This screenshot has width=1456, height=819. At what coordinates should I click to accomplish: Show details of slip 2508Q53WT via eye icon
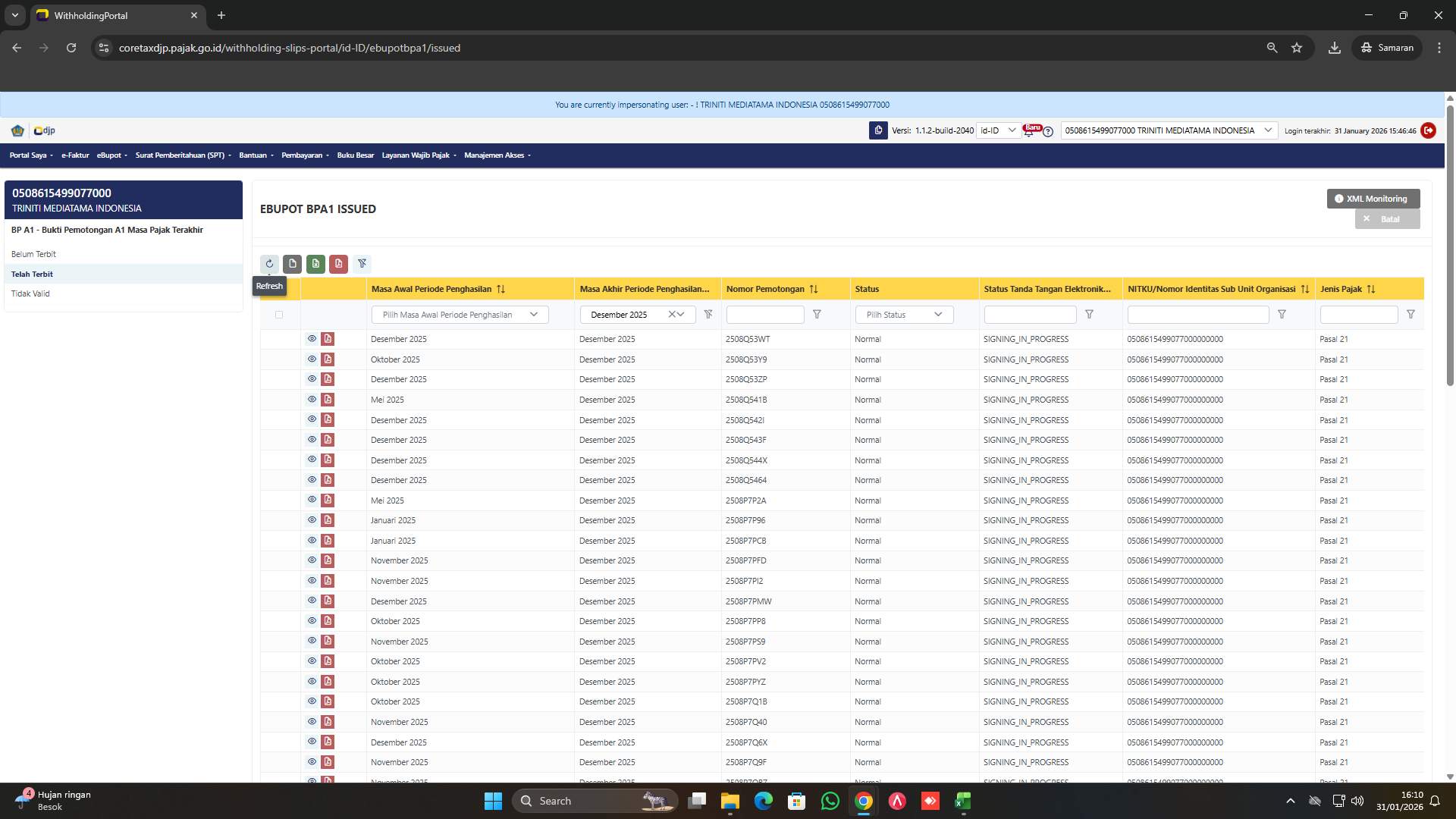pyautogui.click(x=312, y=339)
